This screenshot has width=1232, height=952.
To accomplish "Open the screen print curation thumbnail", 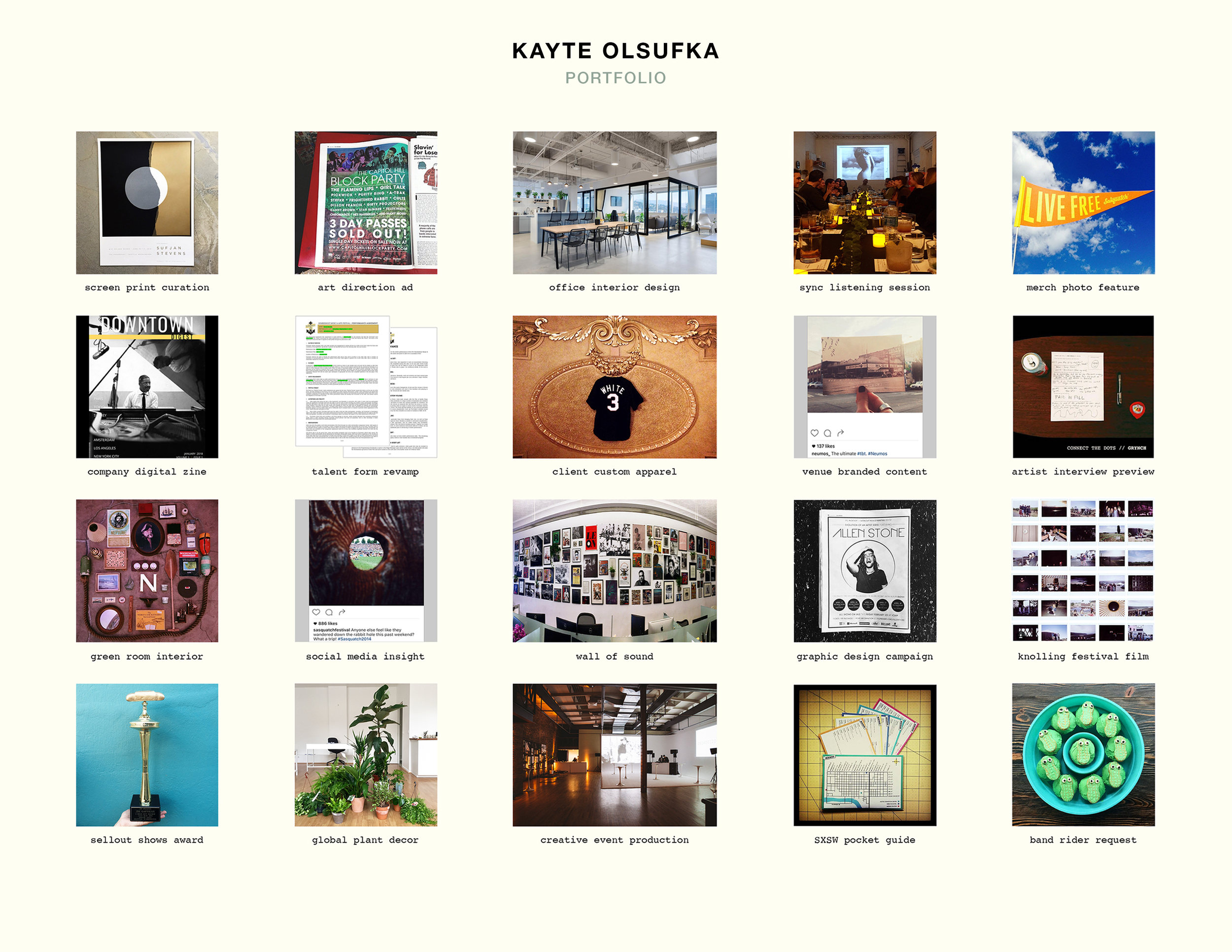I will [147, 203].
